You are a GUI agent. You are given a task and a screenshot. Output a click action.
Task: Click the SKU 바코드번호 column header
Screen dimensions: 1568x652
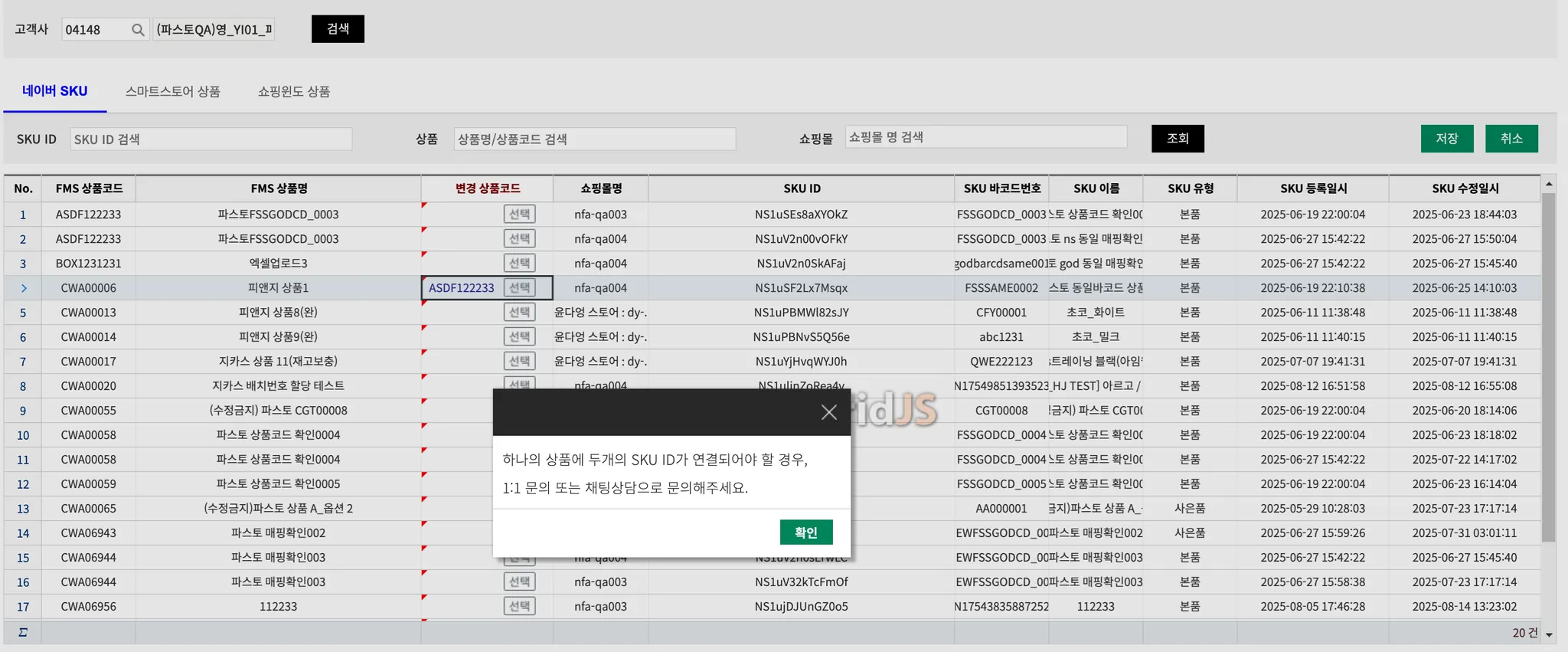coord(1001,188)
